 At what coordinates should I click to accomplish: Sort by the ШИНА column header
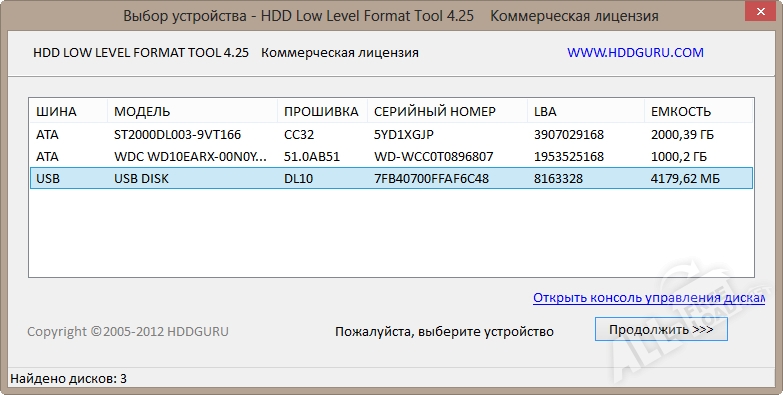[68, 111]
